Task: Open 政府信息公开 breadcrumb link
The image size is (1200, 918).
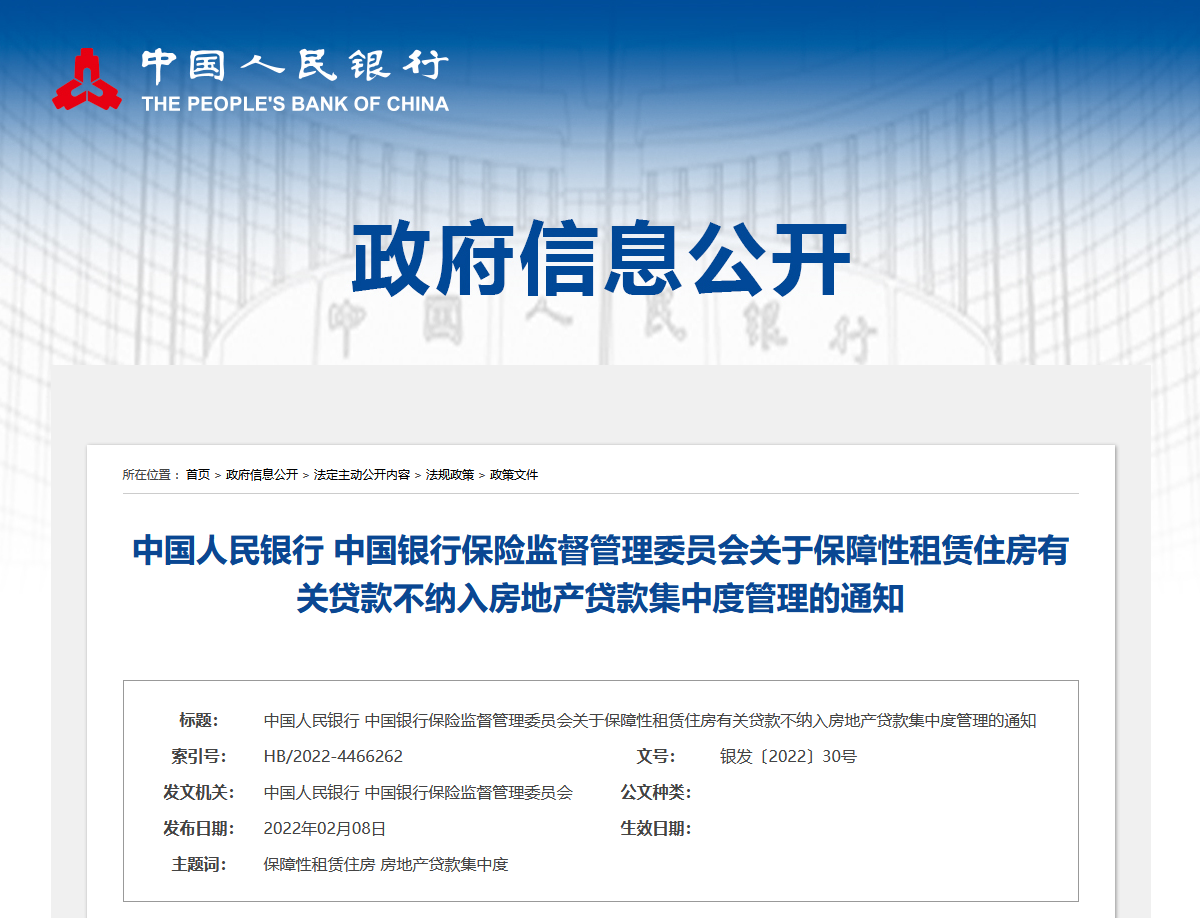Action: pos(262,475)
